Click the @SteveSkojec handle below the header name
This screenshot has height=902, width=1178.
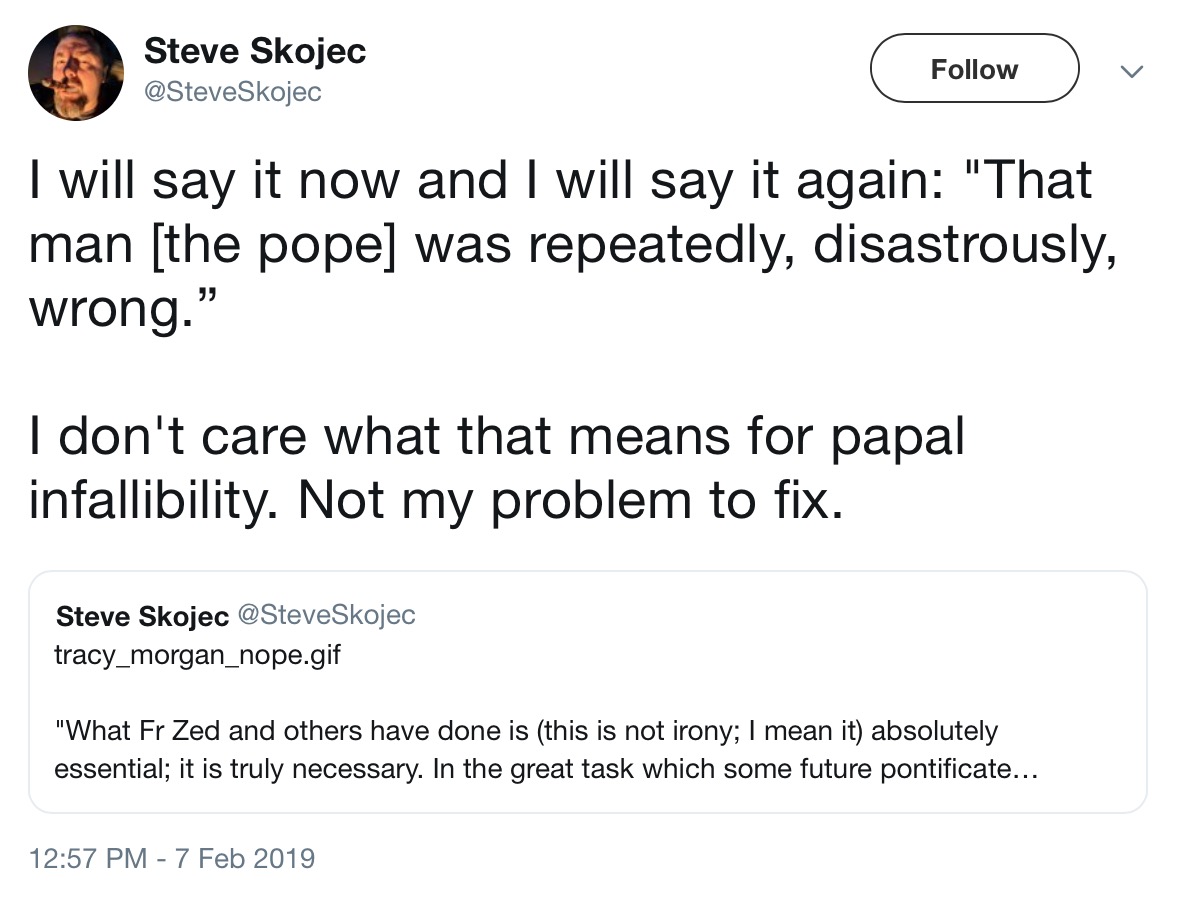233,93
